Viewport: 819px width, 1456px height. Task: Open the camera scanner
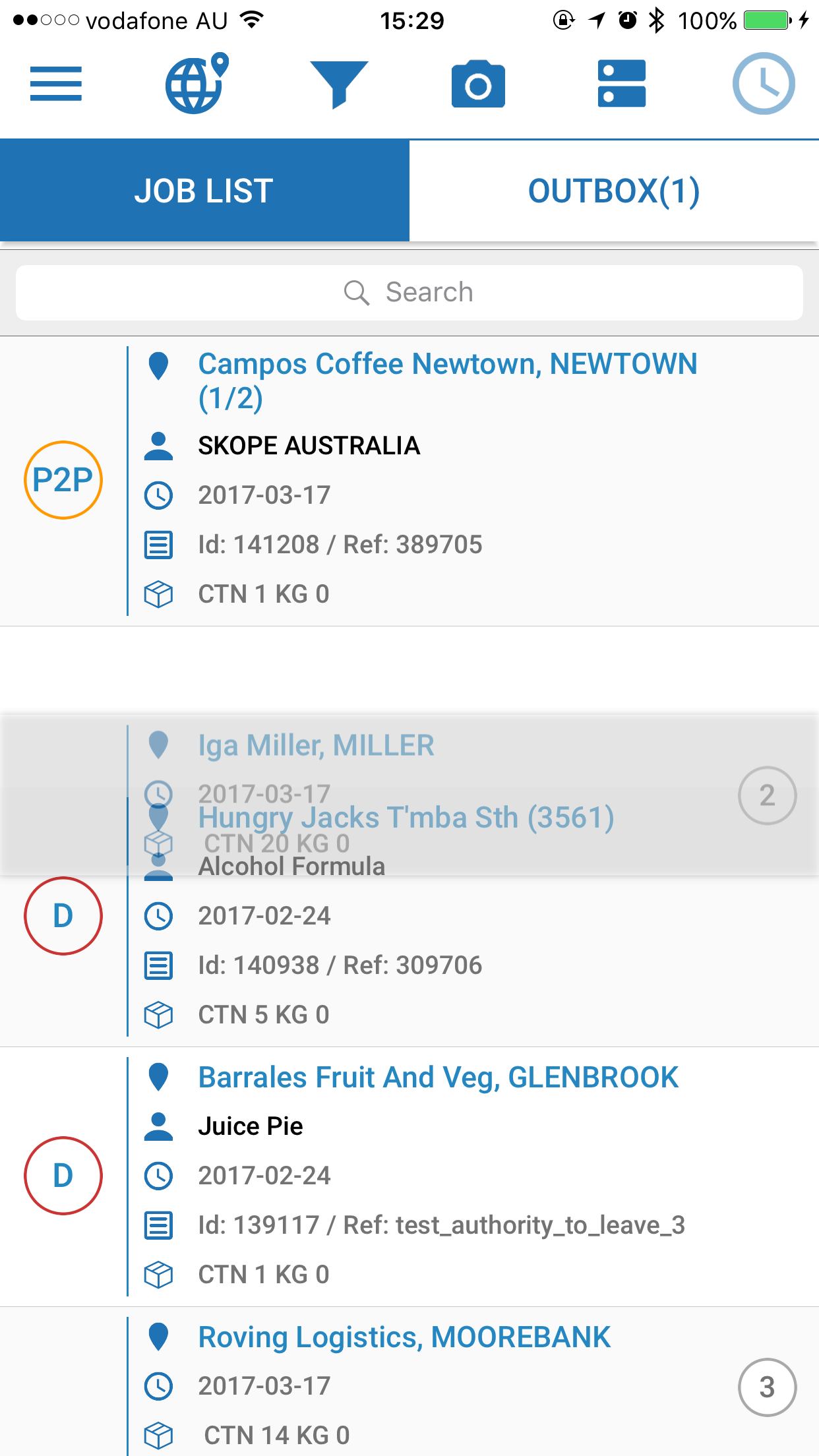478,84
